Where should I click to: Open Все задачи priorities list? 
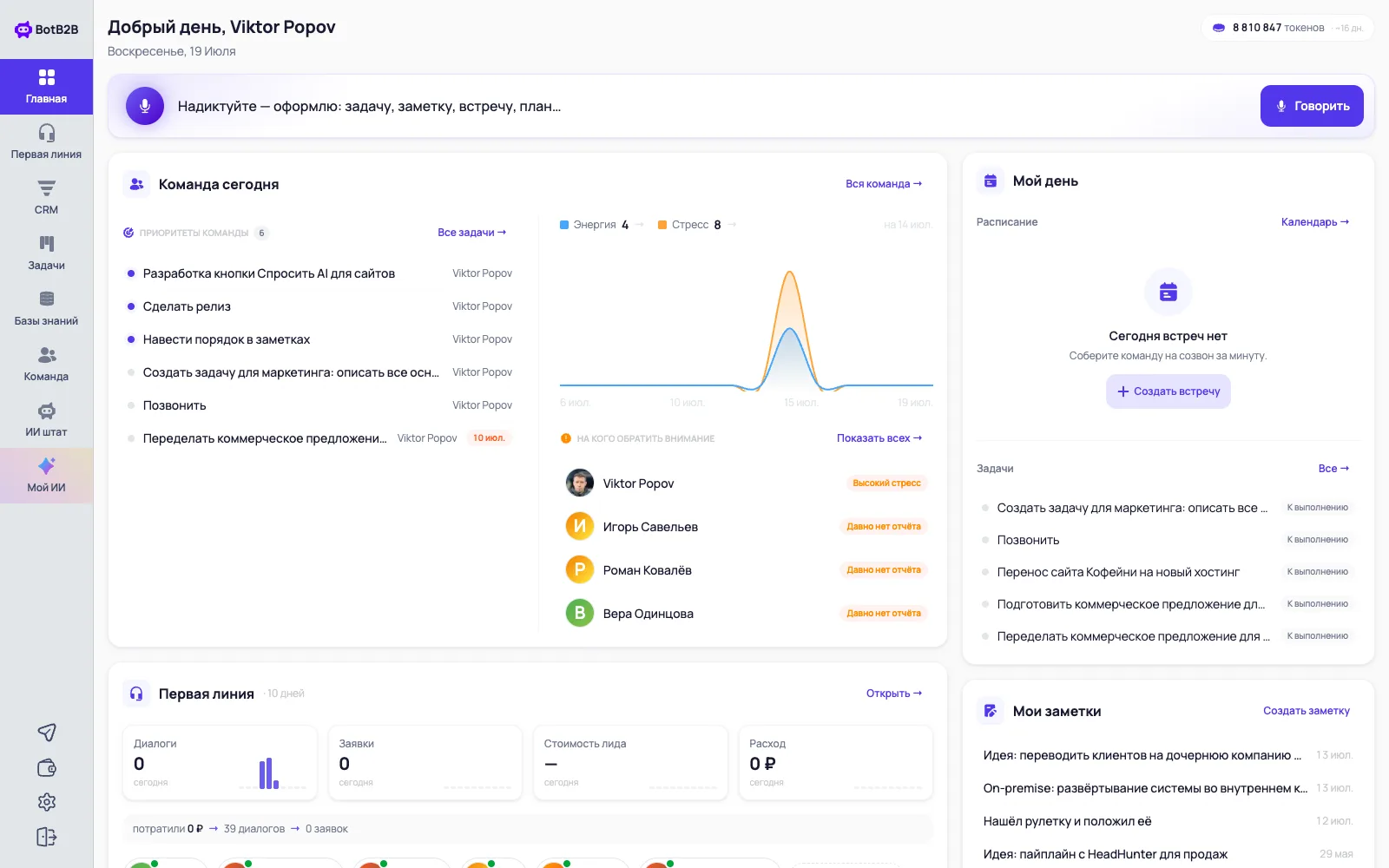pos(471,233)
